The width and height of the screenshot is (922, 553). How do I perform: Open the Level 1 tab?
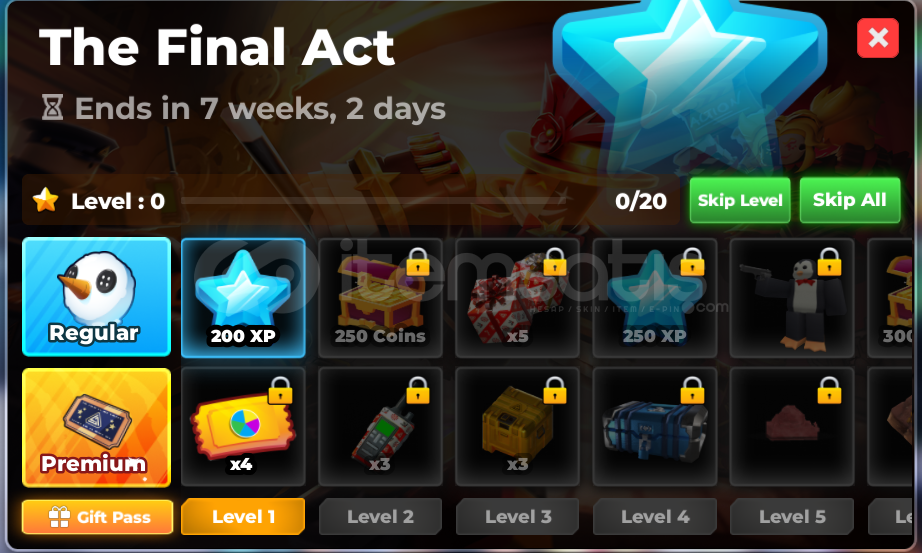243,517
